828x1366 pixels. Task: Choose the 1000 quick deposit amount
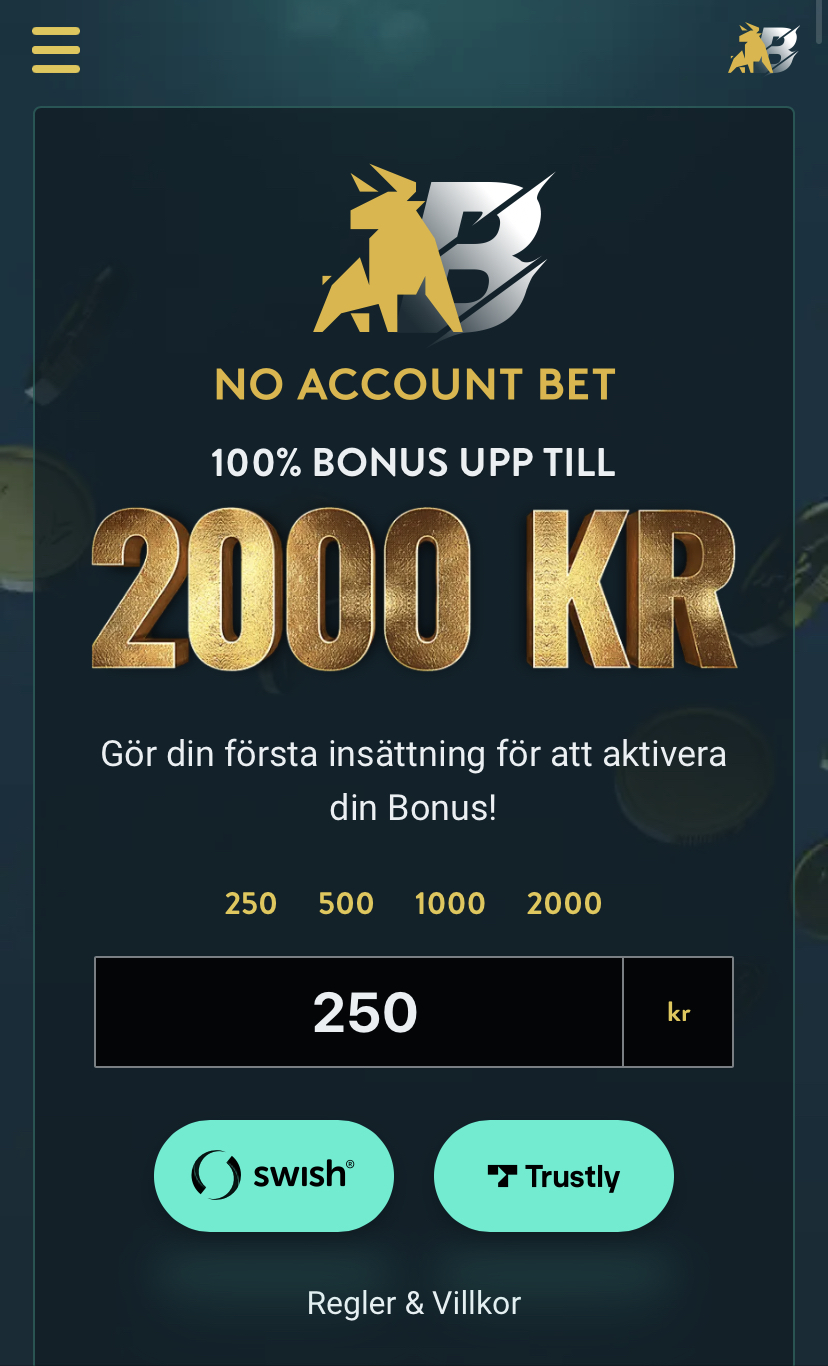point(450,903)
